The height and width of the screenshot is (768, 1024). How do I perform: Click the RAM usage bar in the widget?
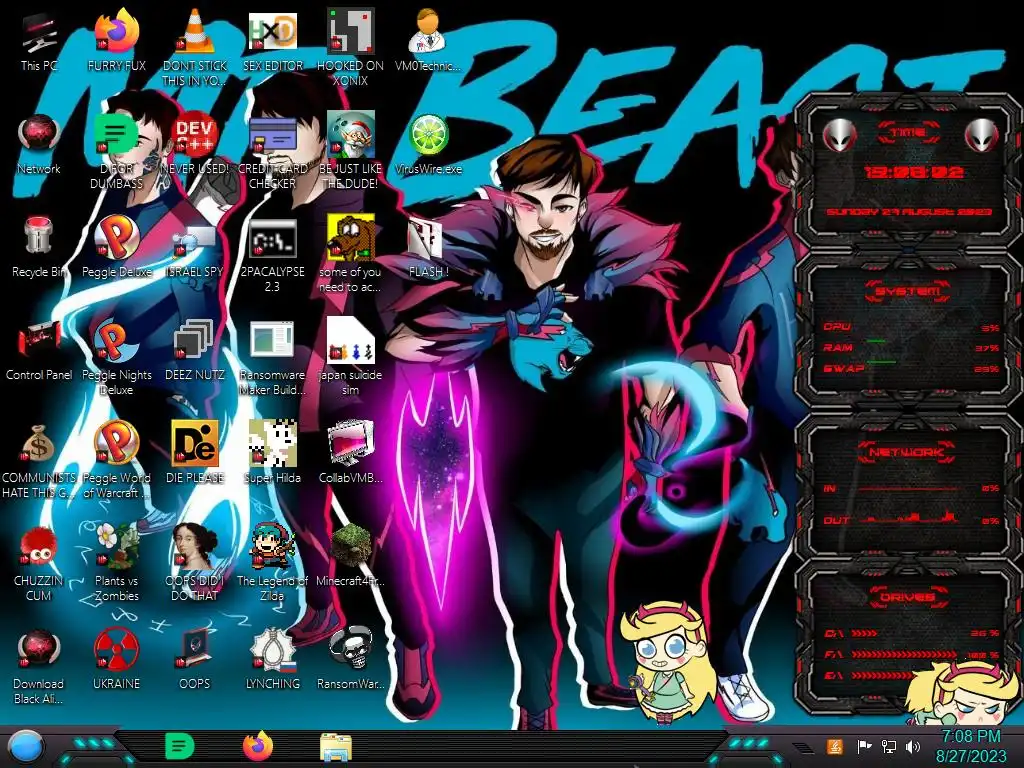pos(876,342)
